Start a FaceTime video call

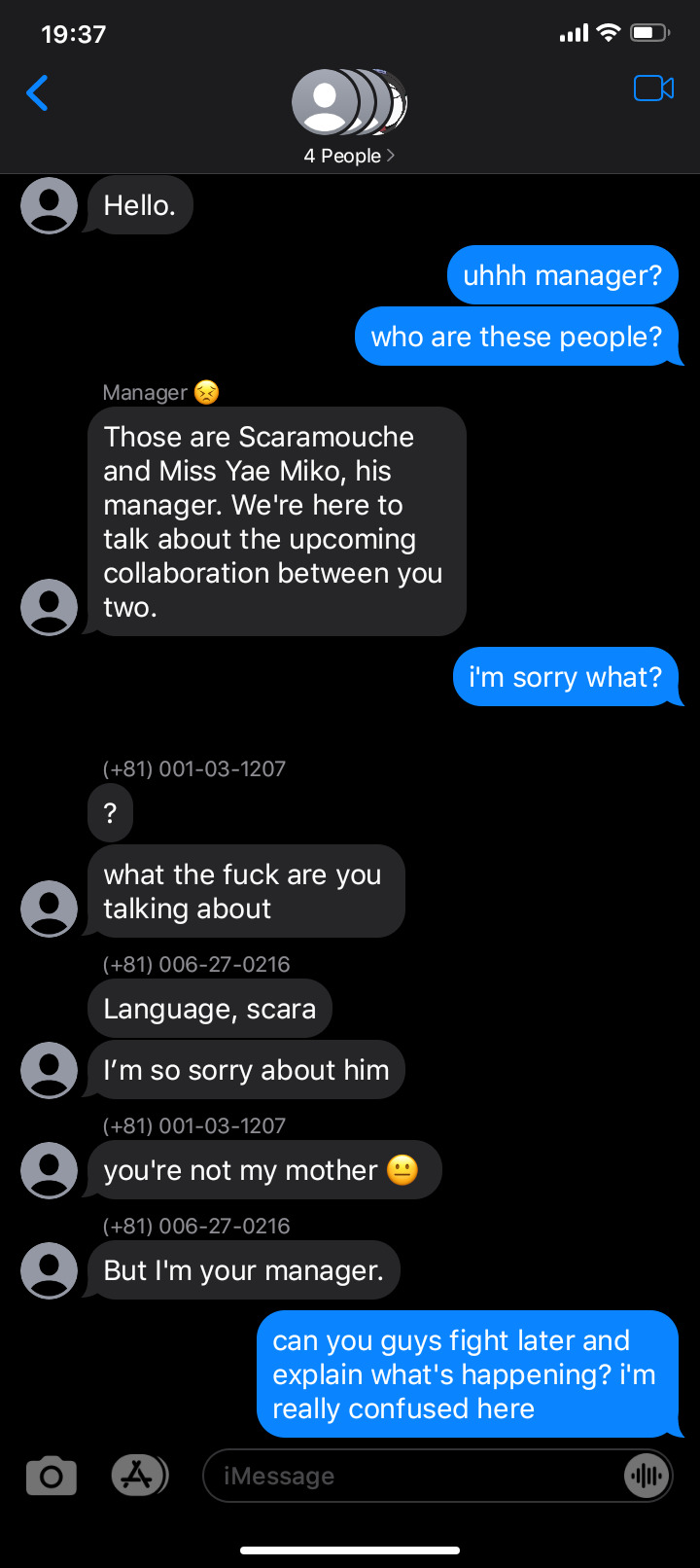653,89
